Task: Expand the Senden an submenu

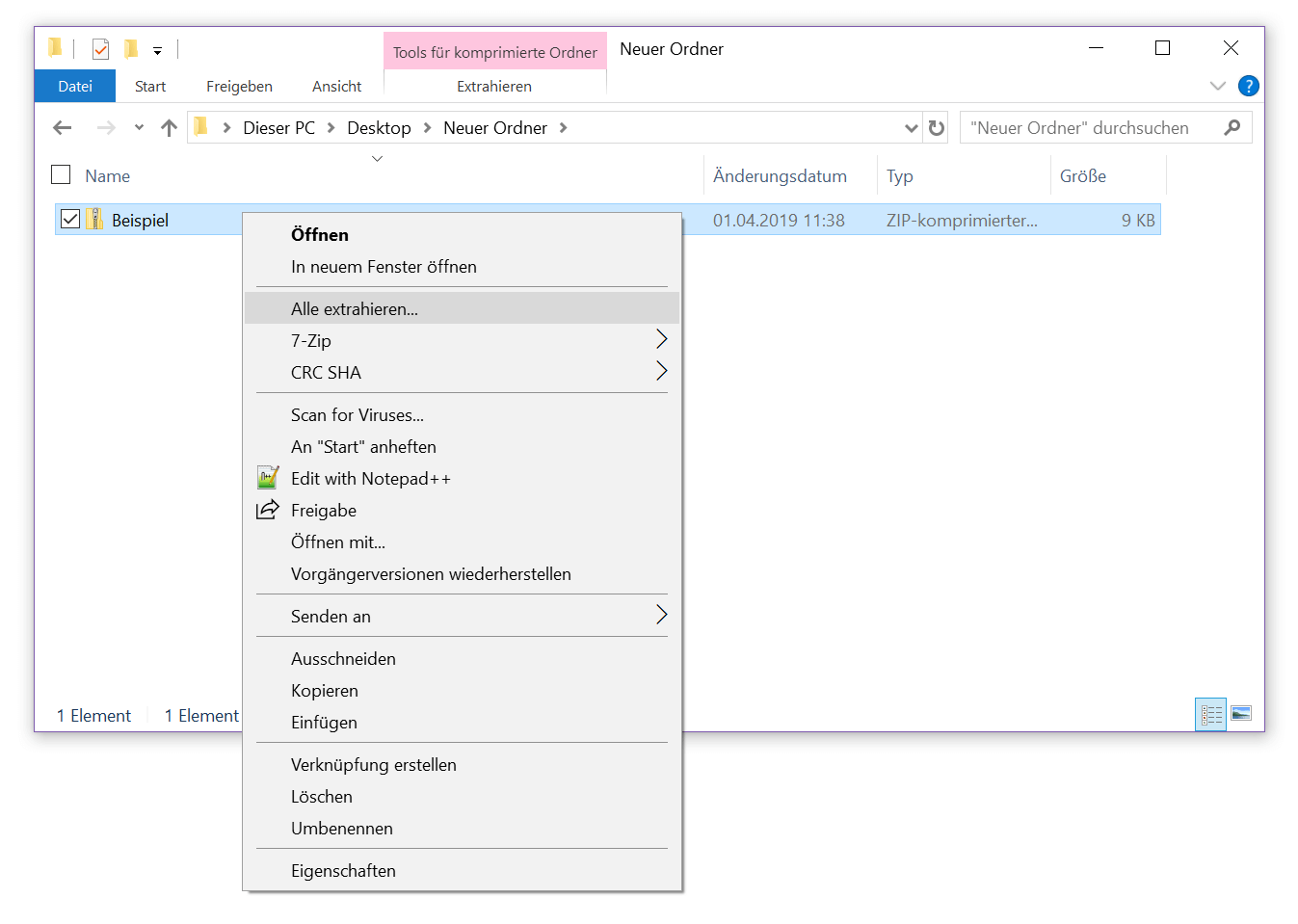Action: point(462,616)
